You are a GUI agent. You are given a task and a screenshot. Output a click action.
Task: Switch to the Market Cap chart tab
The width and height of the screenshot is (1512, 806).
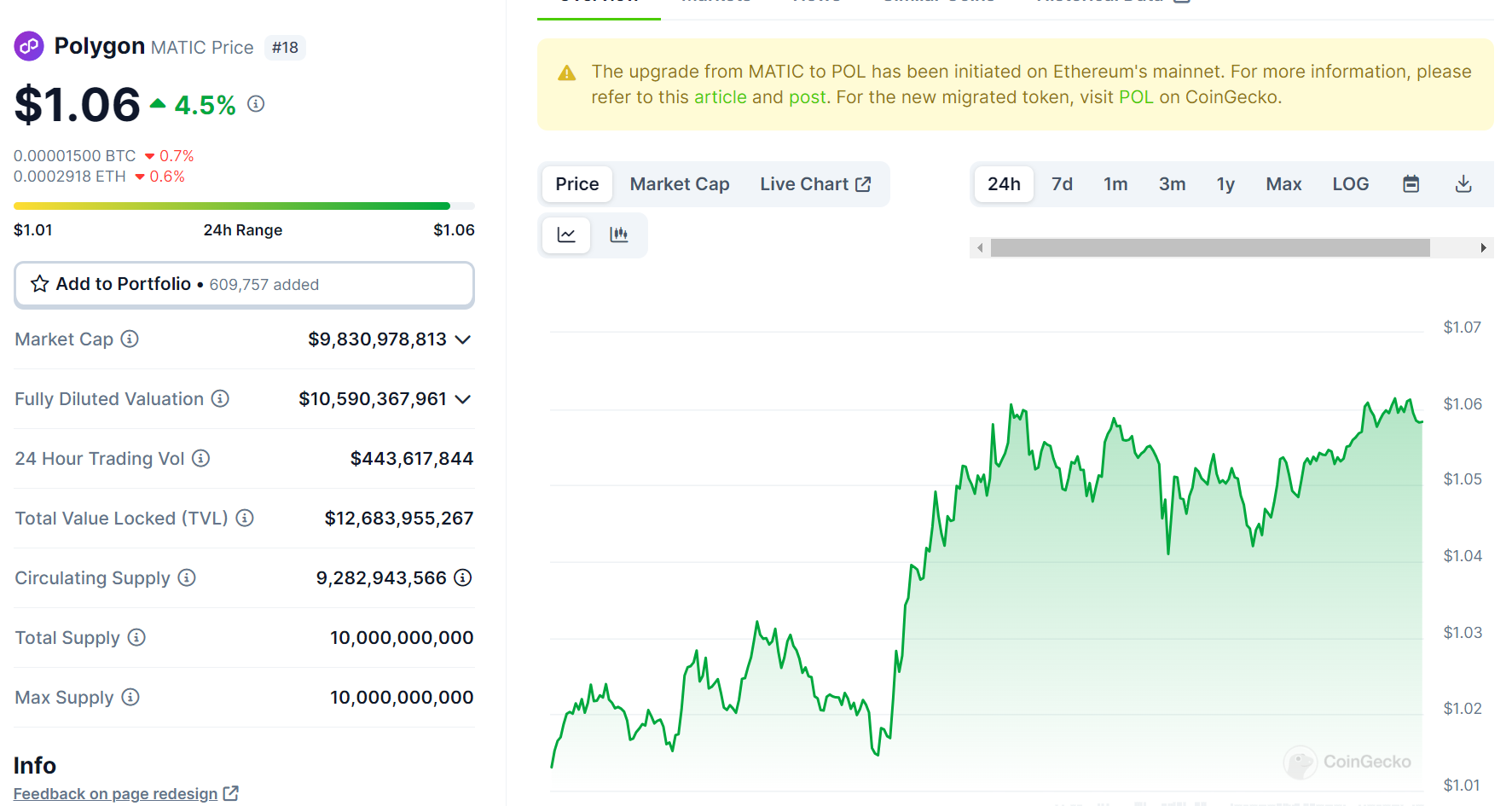[x=680, y=184]
